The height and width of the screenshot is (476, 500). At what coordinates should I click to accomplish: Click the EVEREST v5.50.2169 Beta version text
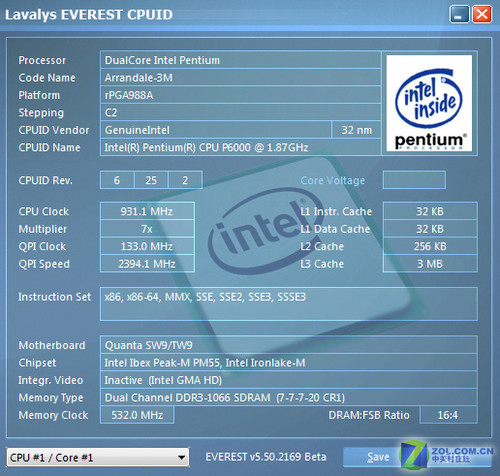(266, 457)
